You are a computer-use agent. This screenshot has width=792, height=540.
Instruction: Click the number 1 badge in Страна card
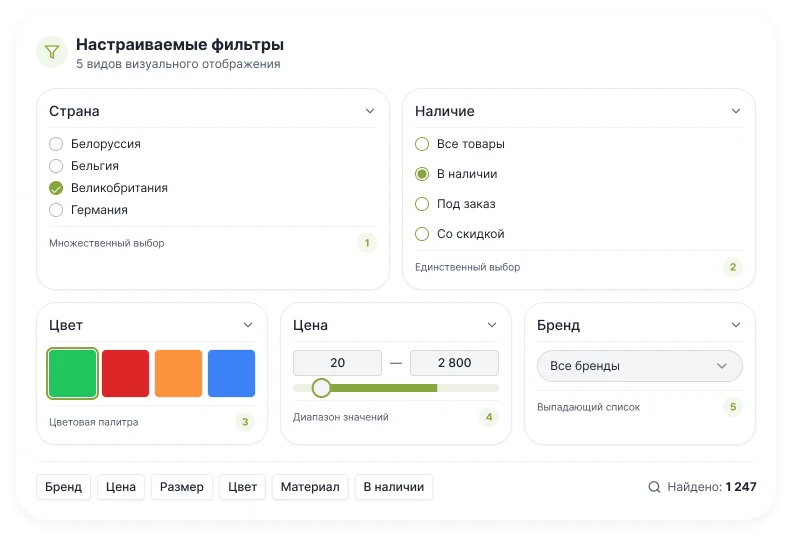coord(367,243)
